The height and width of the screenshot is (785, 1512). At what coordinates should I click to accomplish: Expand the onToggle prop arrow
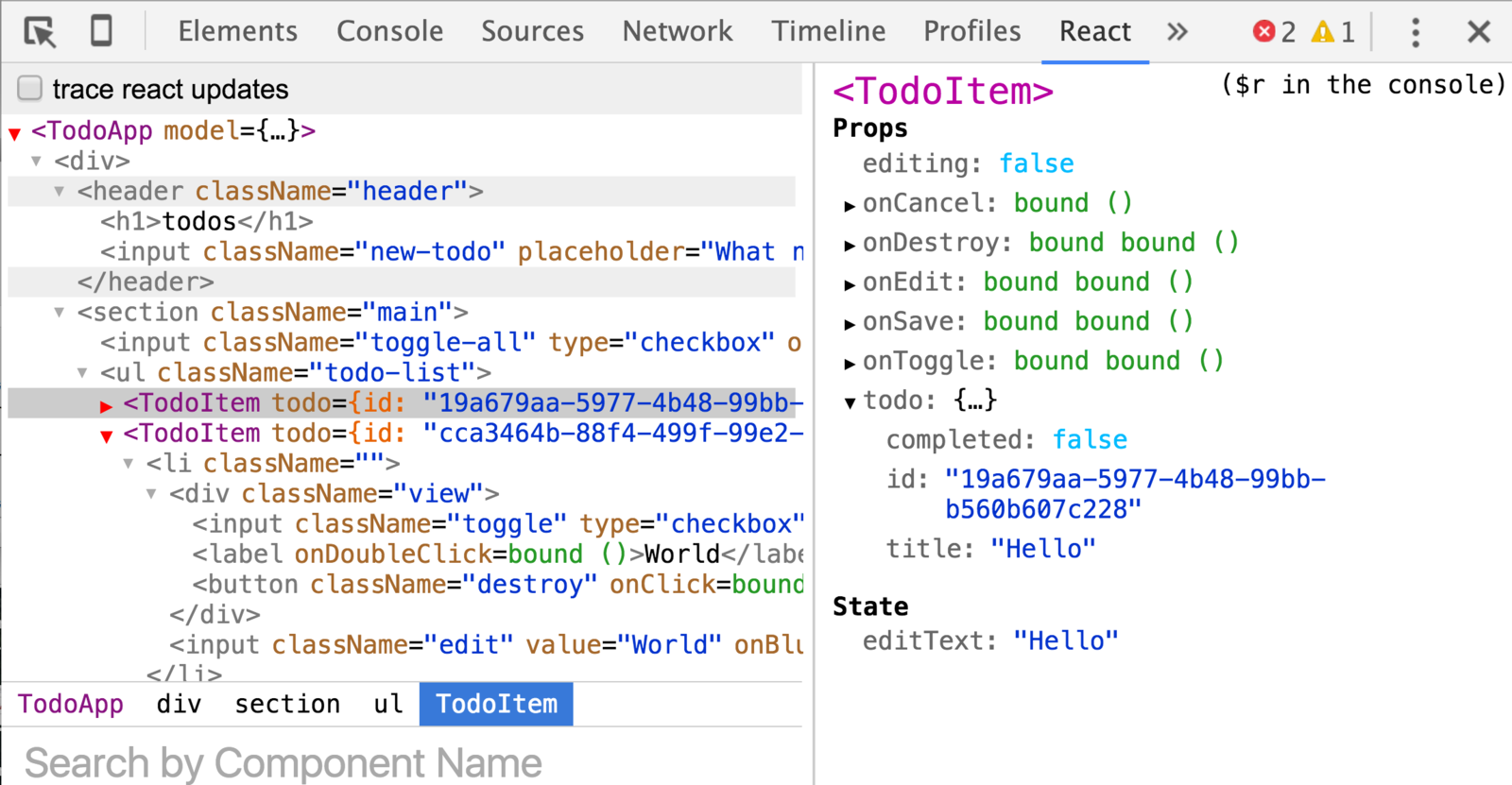coord(850,364)
